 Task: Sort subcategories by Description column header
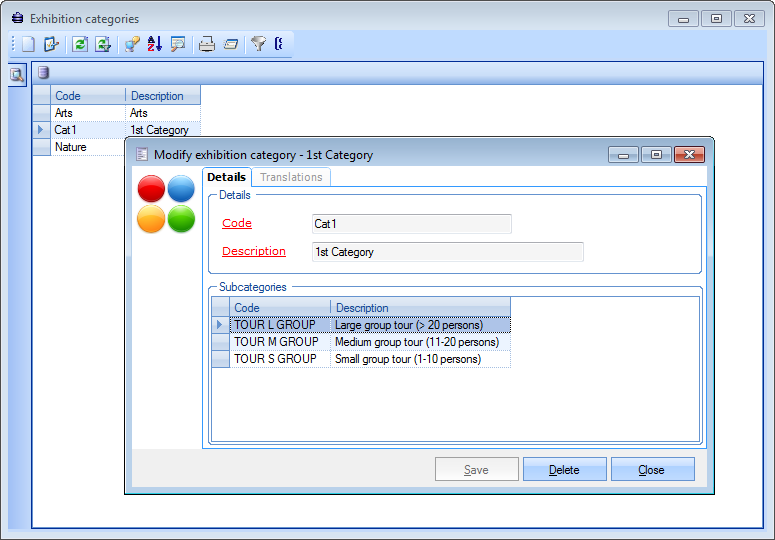coord(420,308)
